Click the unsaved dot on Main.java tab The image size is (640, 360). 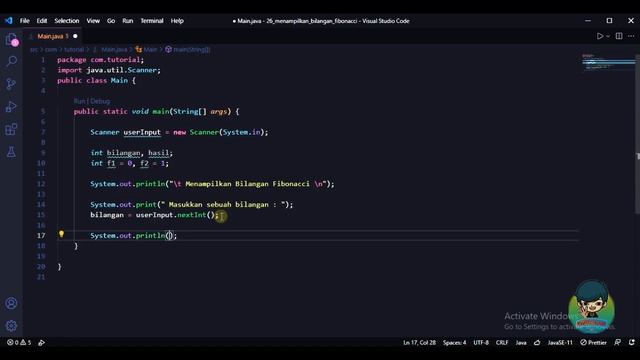(75, 36)
